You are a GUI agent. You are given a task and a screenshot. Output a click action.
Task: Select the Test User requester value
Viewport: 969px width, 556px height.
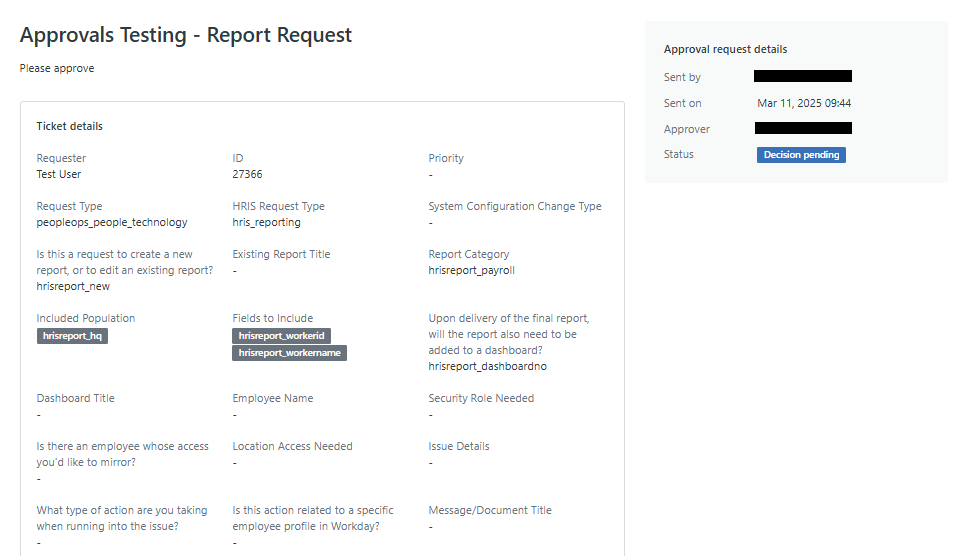point(59,174)
